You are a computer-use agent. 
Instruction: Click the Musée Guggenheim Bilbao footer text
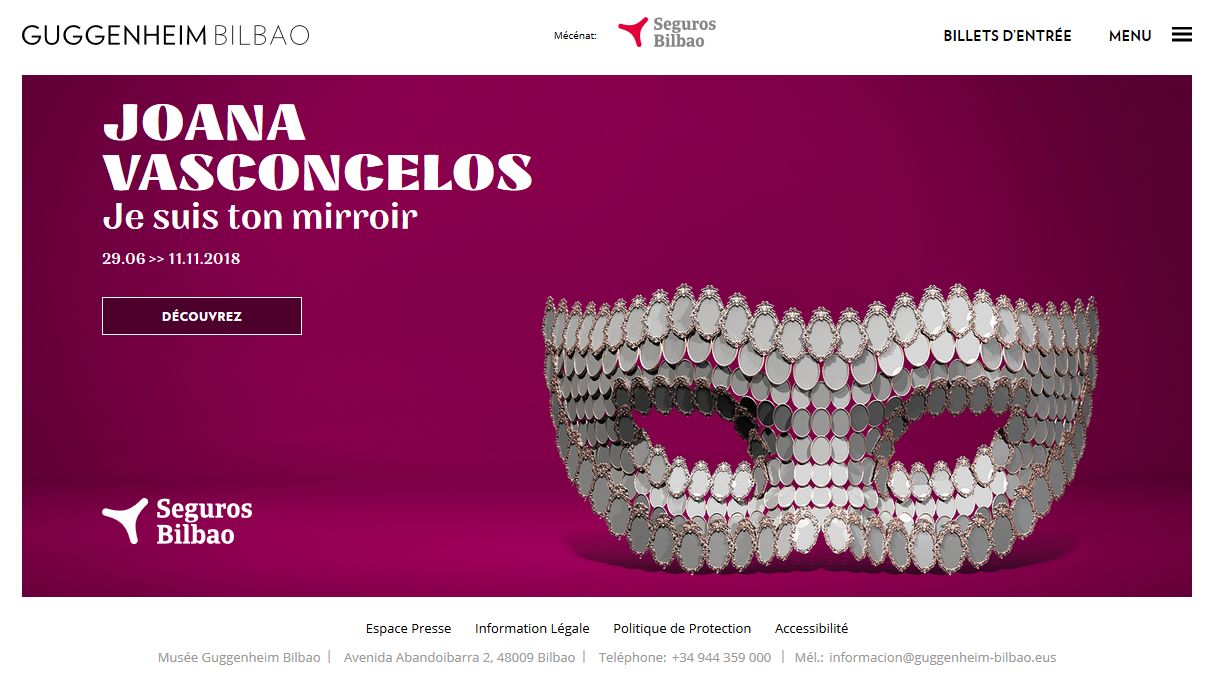tap(239, 658)
